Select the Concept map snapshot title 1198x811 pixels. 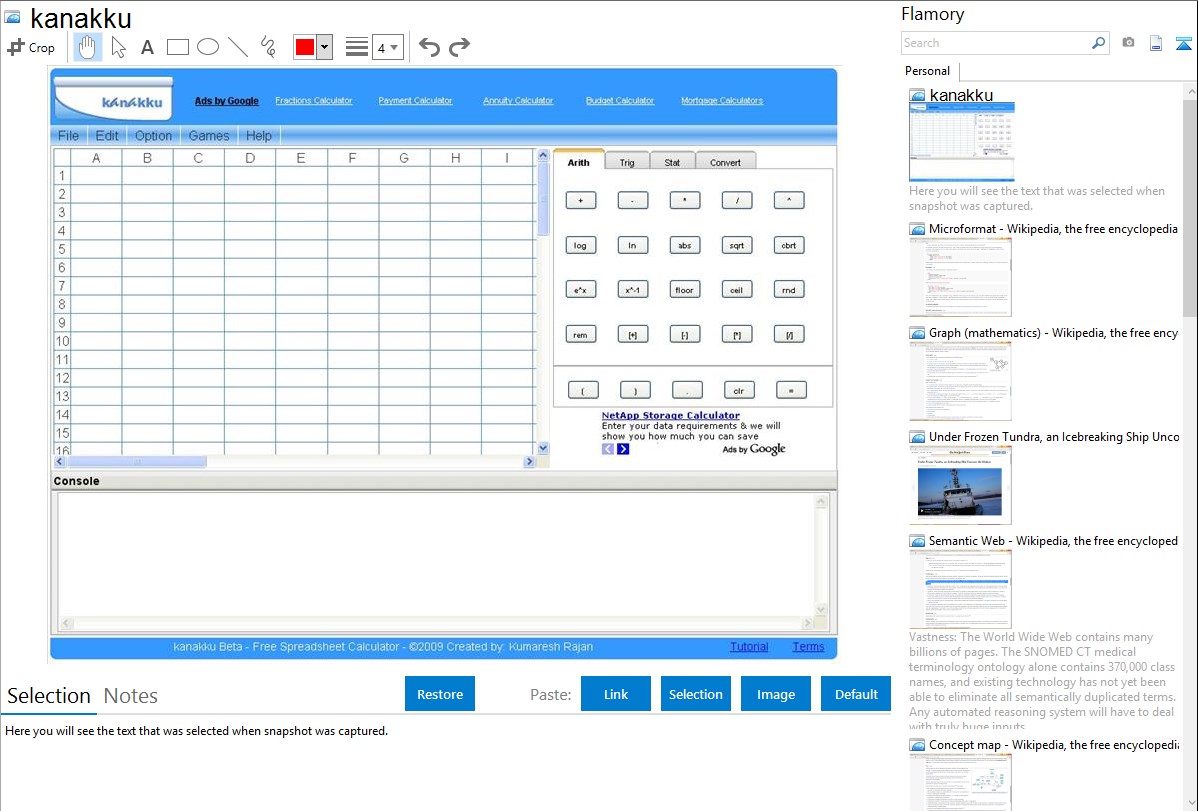[x=1053, y=745]
